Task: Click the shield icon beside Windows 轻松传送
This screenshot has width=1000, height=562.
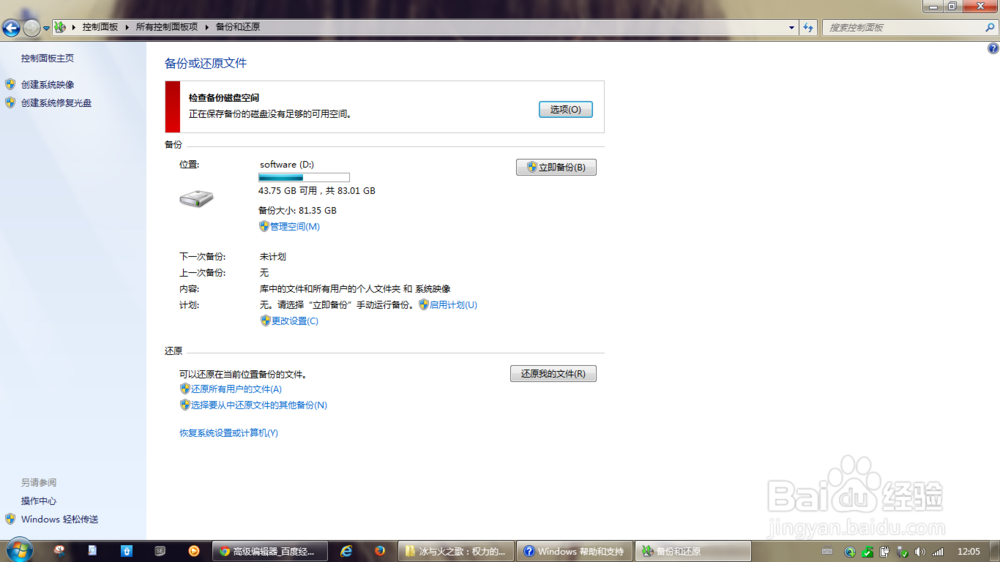Action: tap(10, 519)
